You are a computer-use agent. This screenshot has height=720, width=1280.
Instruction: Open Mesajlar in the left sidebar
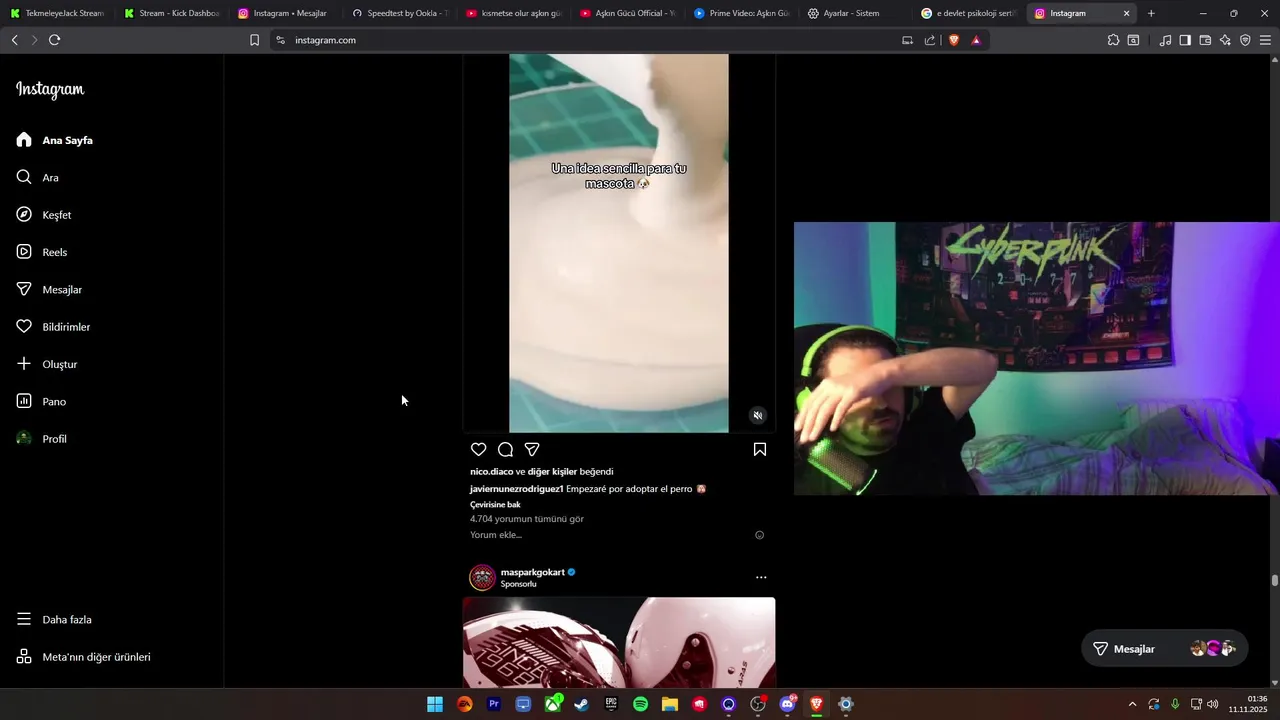[49, 289]
